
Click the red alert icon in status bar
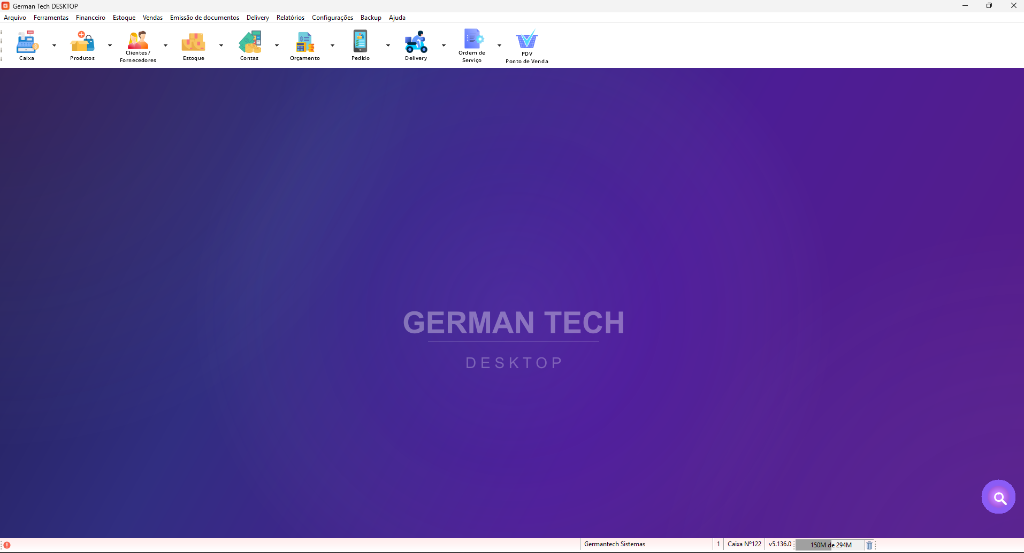(7, 545)
